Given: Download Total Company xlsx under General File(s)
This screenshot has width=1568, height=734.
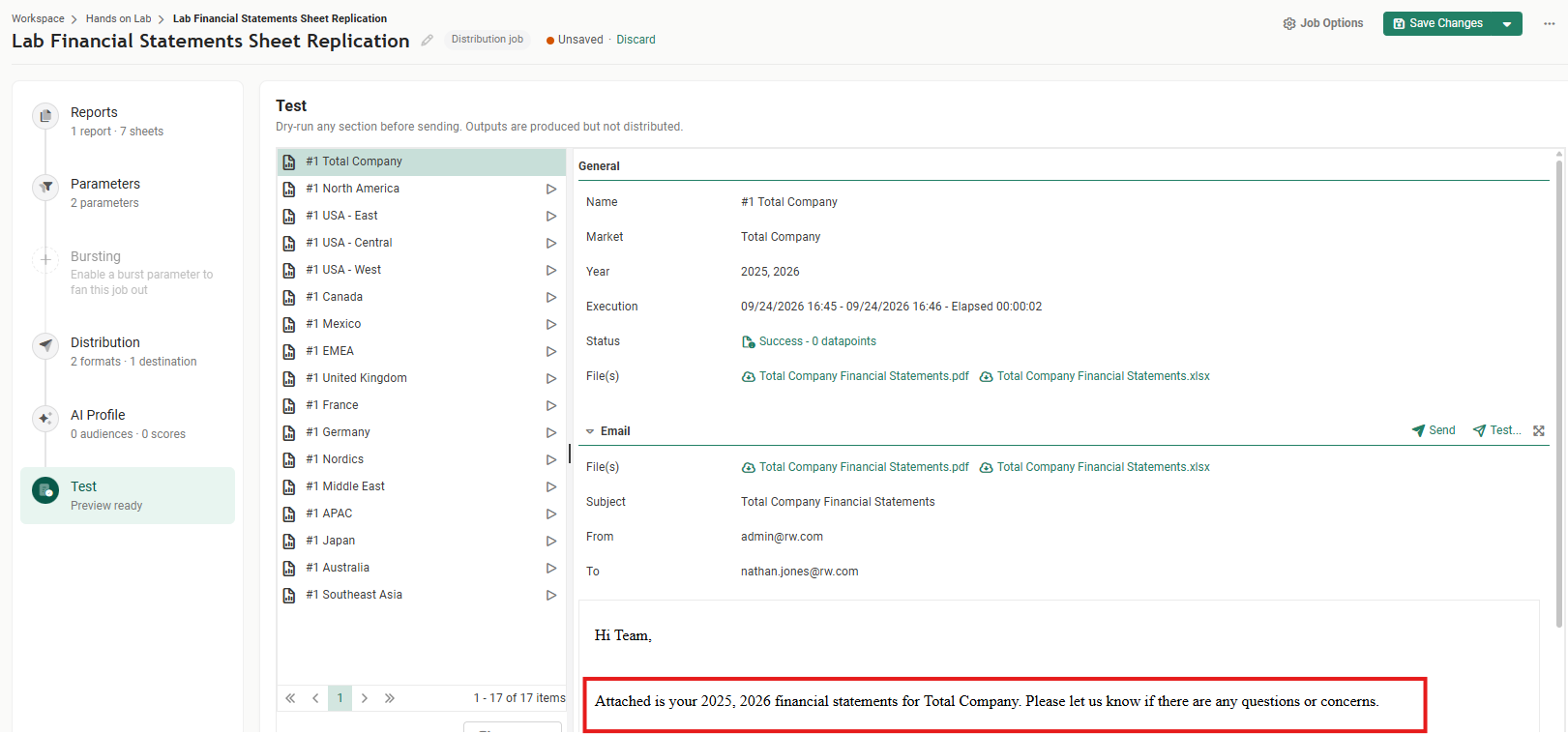Looking at the screenshot, I should [x=1094, y=376].
